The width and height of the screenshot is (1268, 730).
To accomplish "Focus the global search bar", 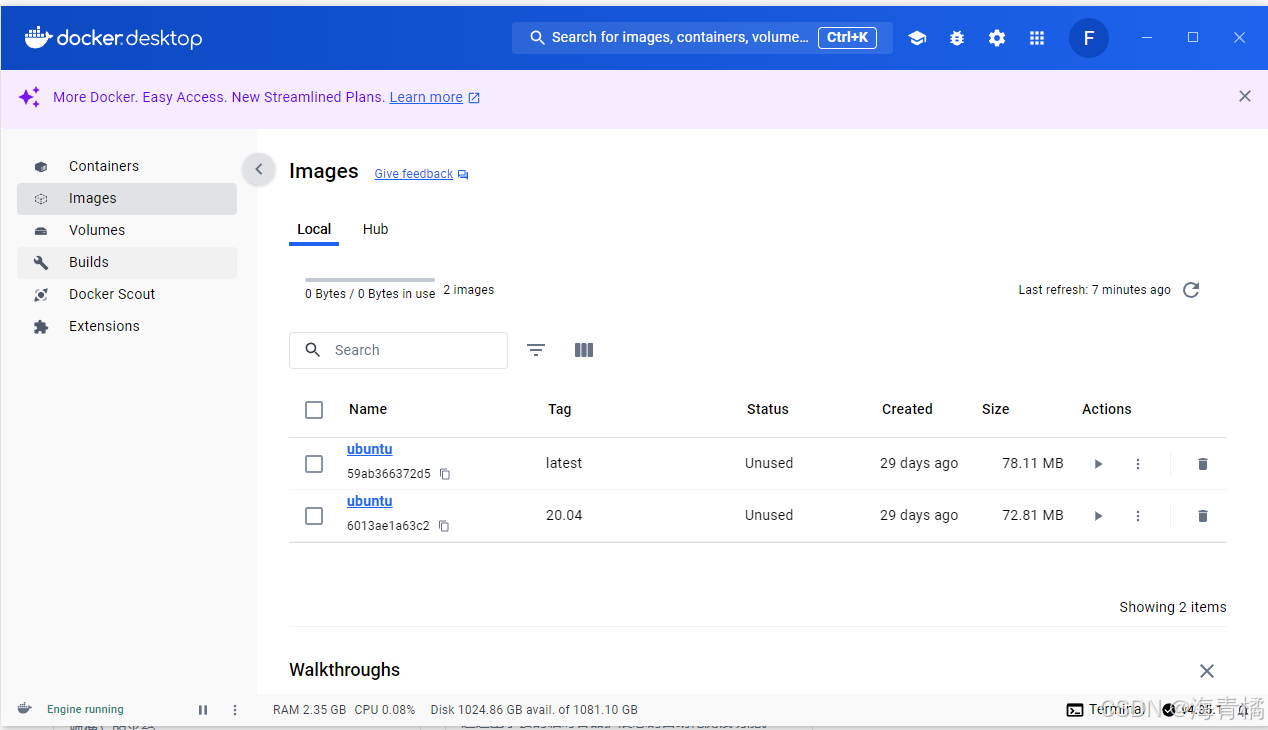I will (x=702, y=38).
